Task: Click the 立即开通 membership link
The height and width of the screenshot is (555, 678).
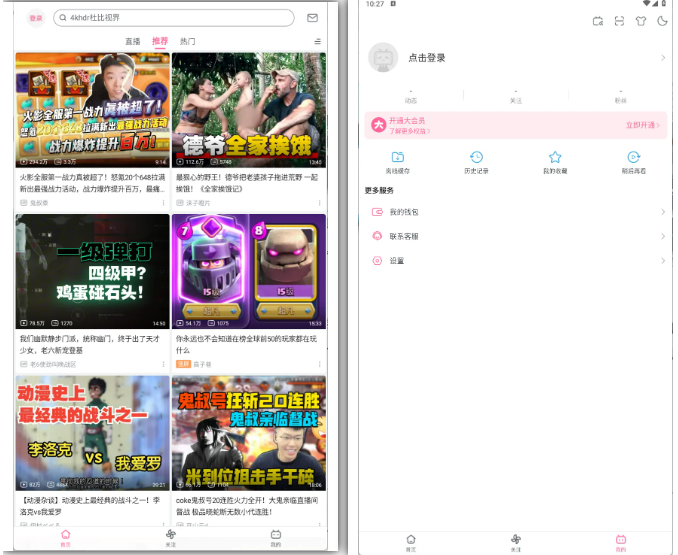Action: [642, 125]
